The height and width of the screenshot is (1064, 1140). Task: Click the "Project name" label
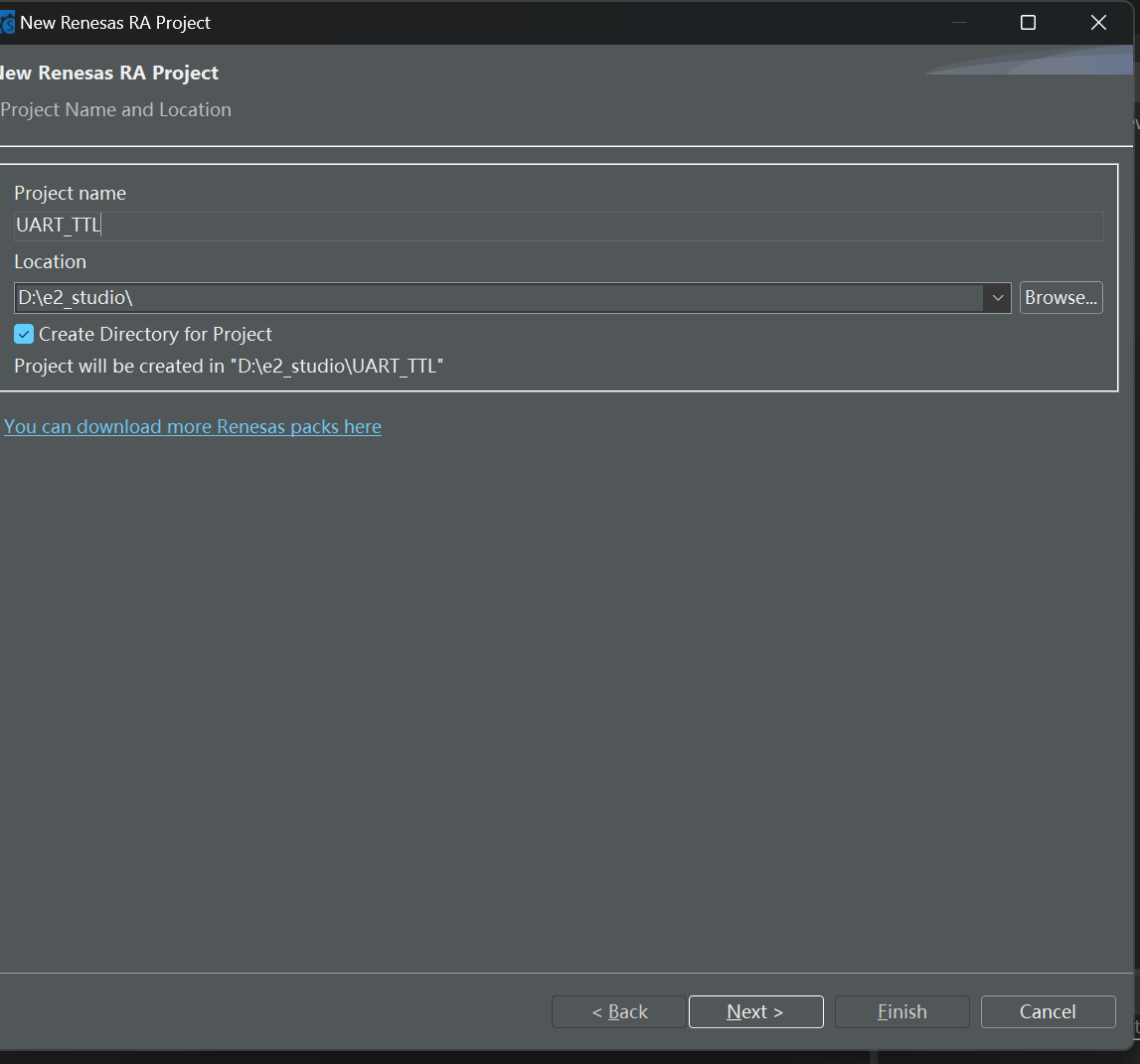point(70,194)
